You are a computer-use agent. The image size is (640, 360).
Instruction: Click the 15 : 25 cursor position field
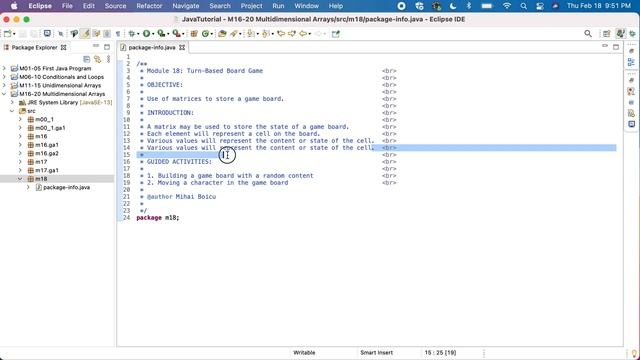(x=440, y=353)
